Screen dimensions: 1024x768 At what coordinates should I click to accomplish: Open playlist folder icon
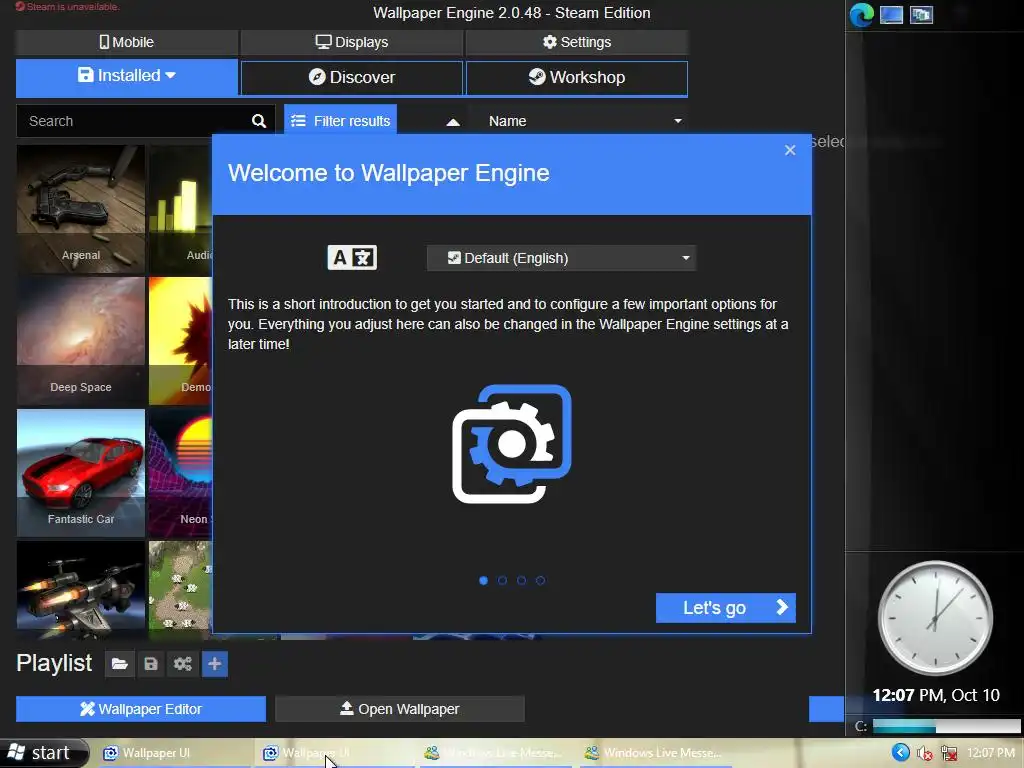[120, 664]
